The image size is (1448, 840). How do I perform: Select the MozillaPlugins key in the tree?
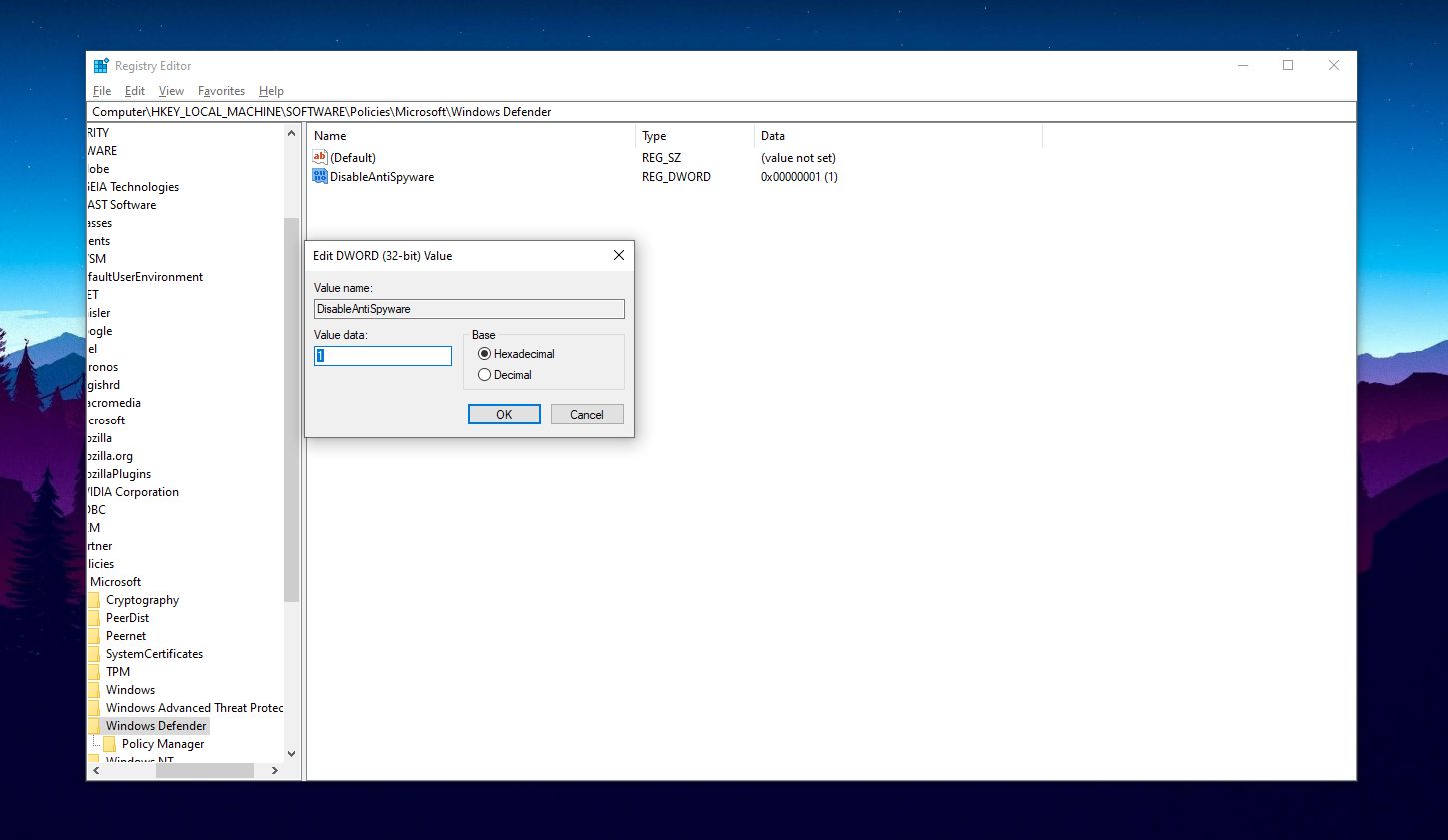(x=119, y=474)
